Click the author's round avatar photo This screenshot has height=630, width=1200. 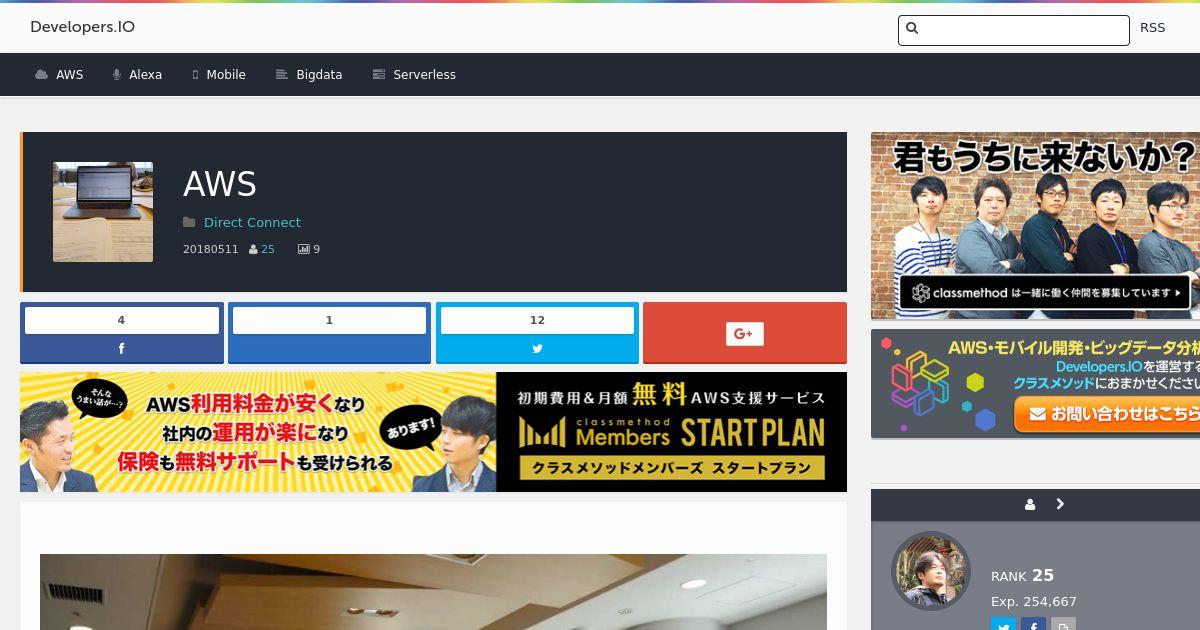point(931,571)
